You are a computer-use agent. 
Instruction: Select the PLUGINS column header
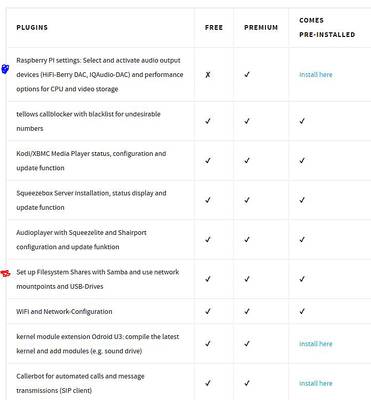click(x=32, y=27)
